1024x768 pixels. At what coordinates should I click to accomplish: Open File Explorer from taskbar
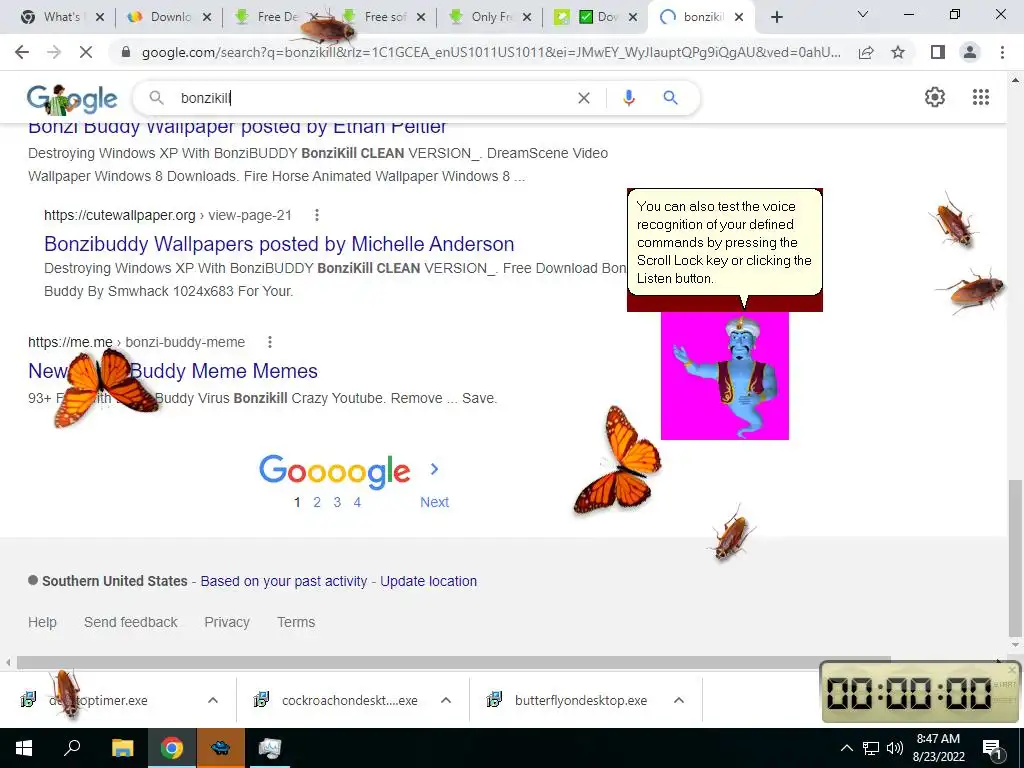tap(122, 748)
